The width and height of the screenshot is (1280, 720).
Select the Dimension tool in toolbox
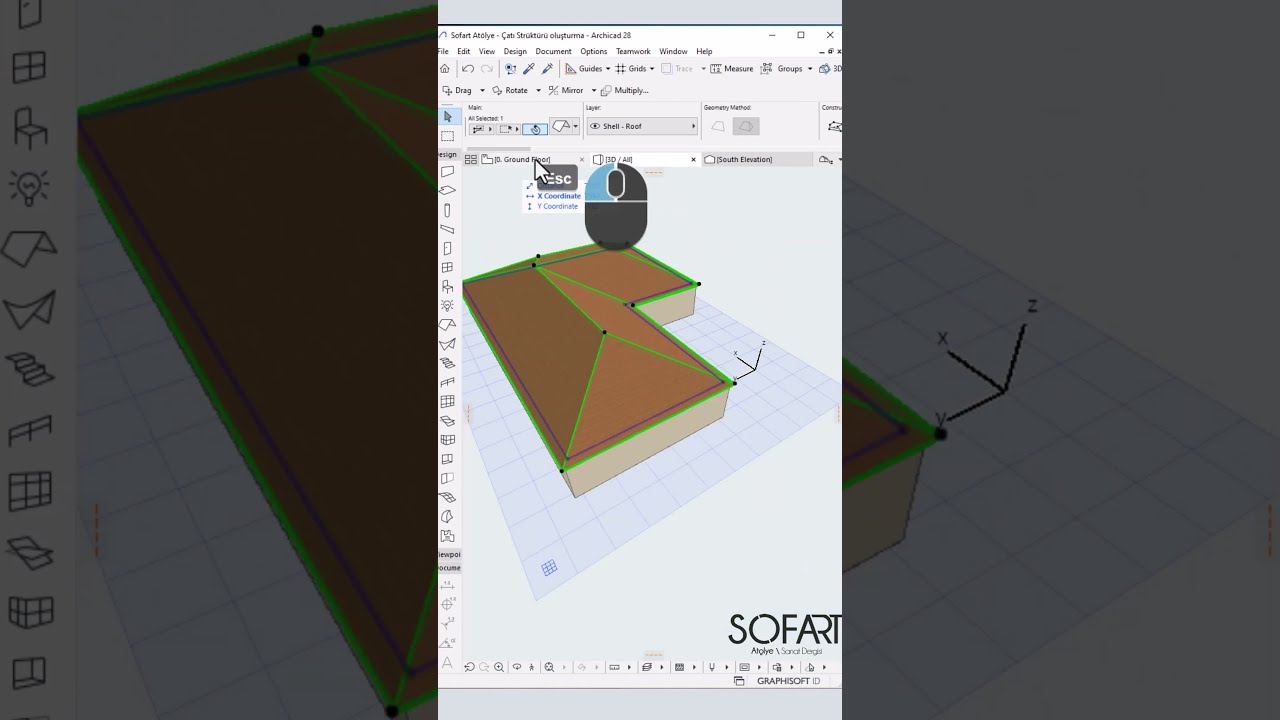[447, 586]
